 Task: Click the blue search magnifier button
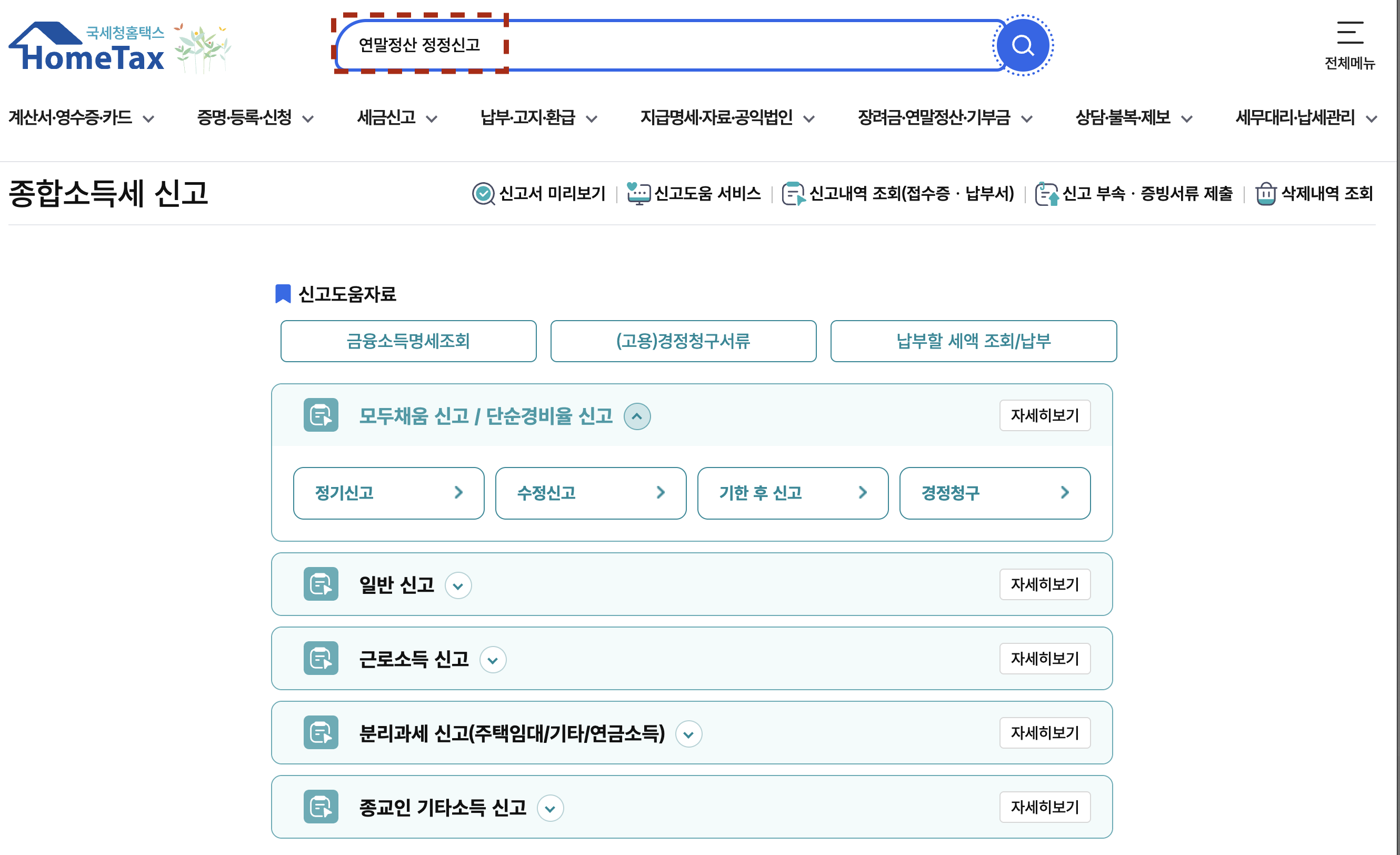(1022, 45)
